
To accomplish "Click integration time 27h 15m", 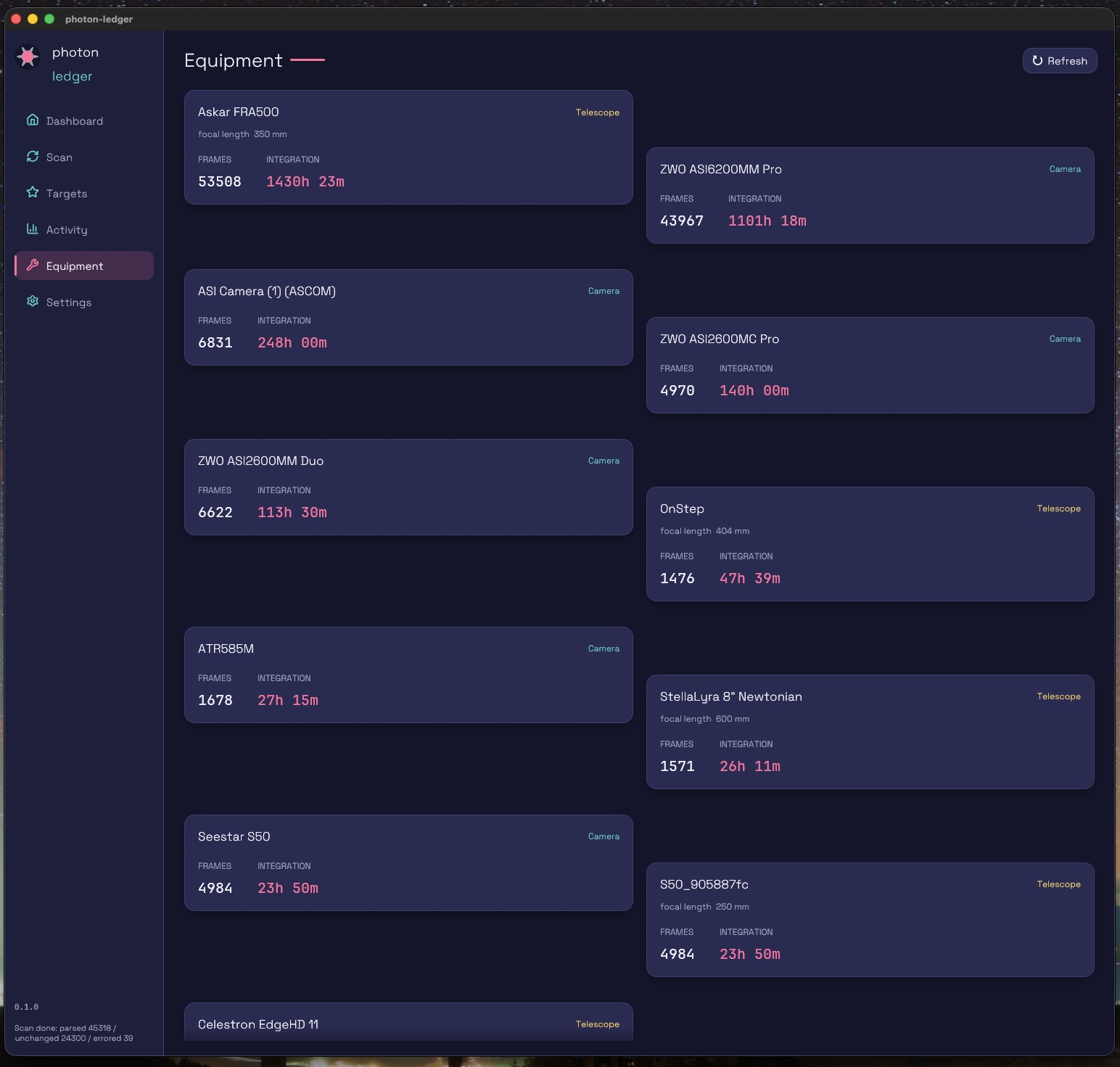I will coord(288,700).
